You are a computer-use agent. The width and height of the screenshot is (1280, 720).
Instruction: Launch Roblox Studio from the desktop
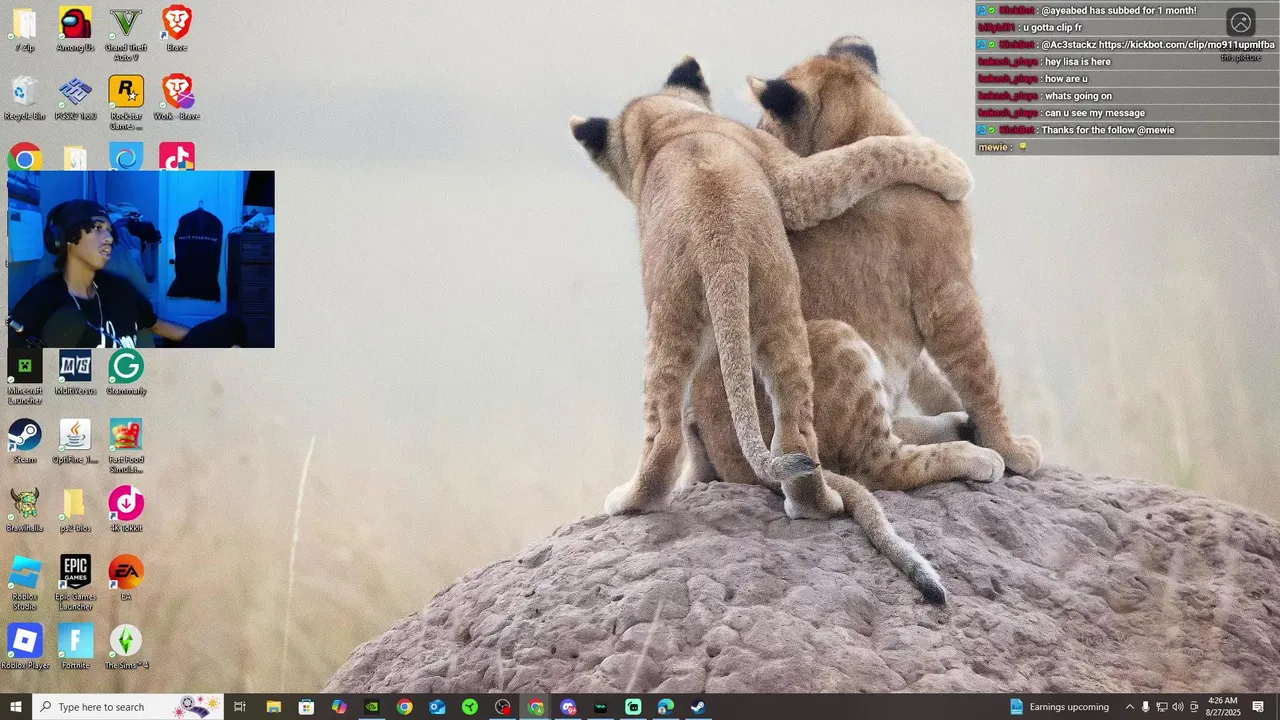[x=24, y=584]
